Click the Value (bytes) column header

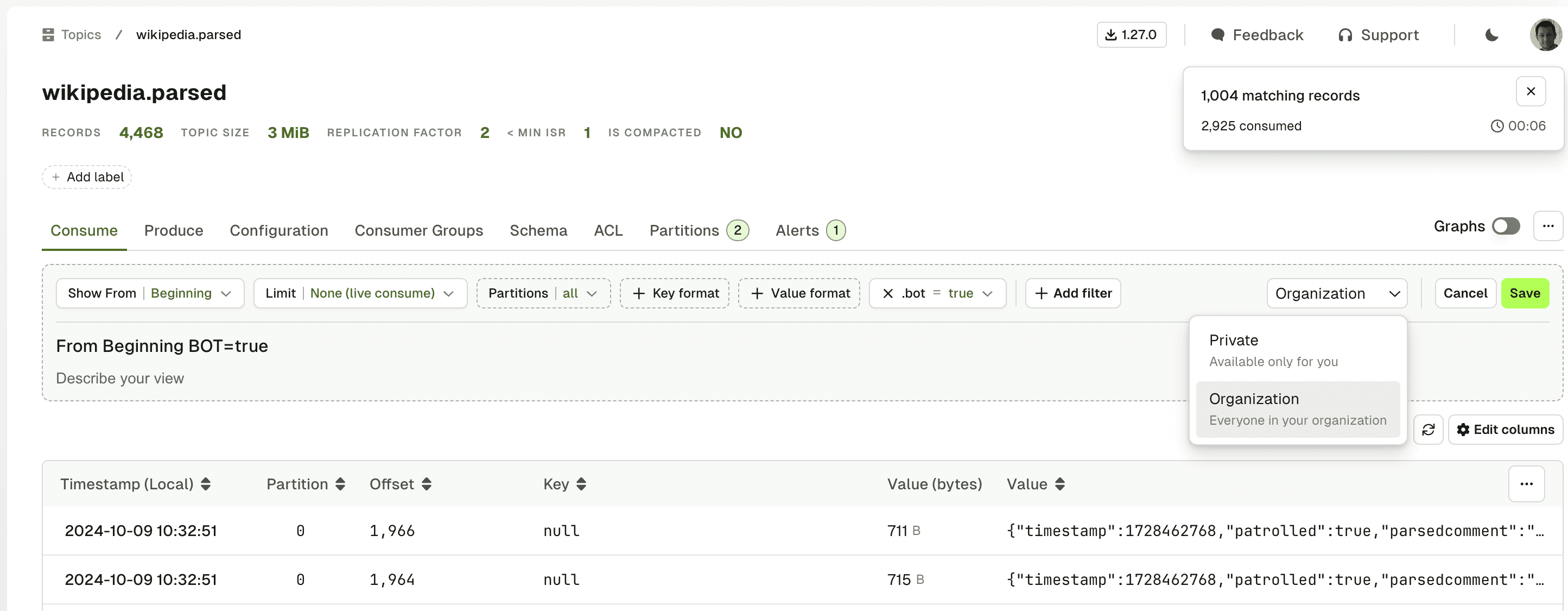click(935, 484)
